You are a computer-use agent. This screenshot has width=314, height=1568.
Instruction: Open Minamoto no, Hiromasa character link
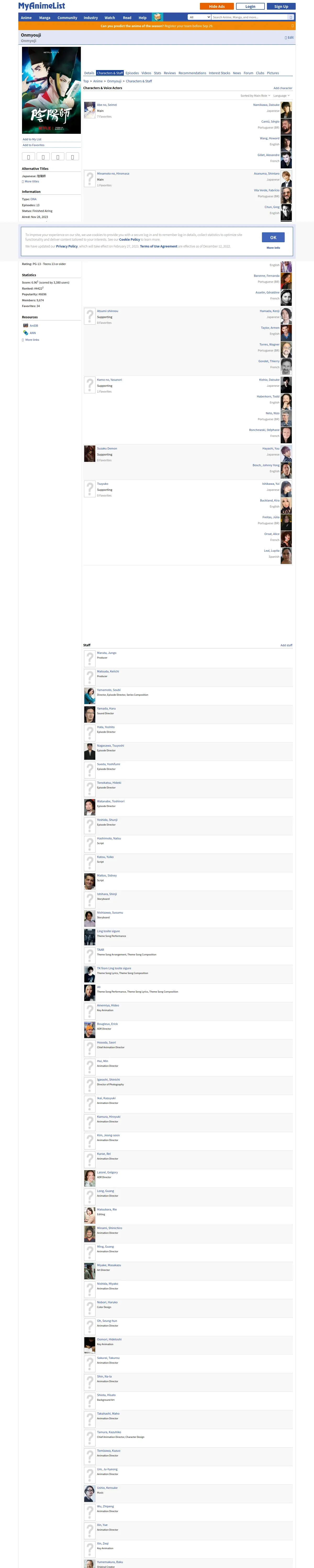pyautogui.click(x=113, y=174)
